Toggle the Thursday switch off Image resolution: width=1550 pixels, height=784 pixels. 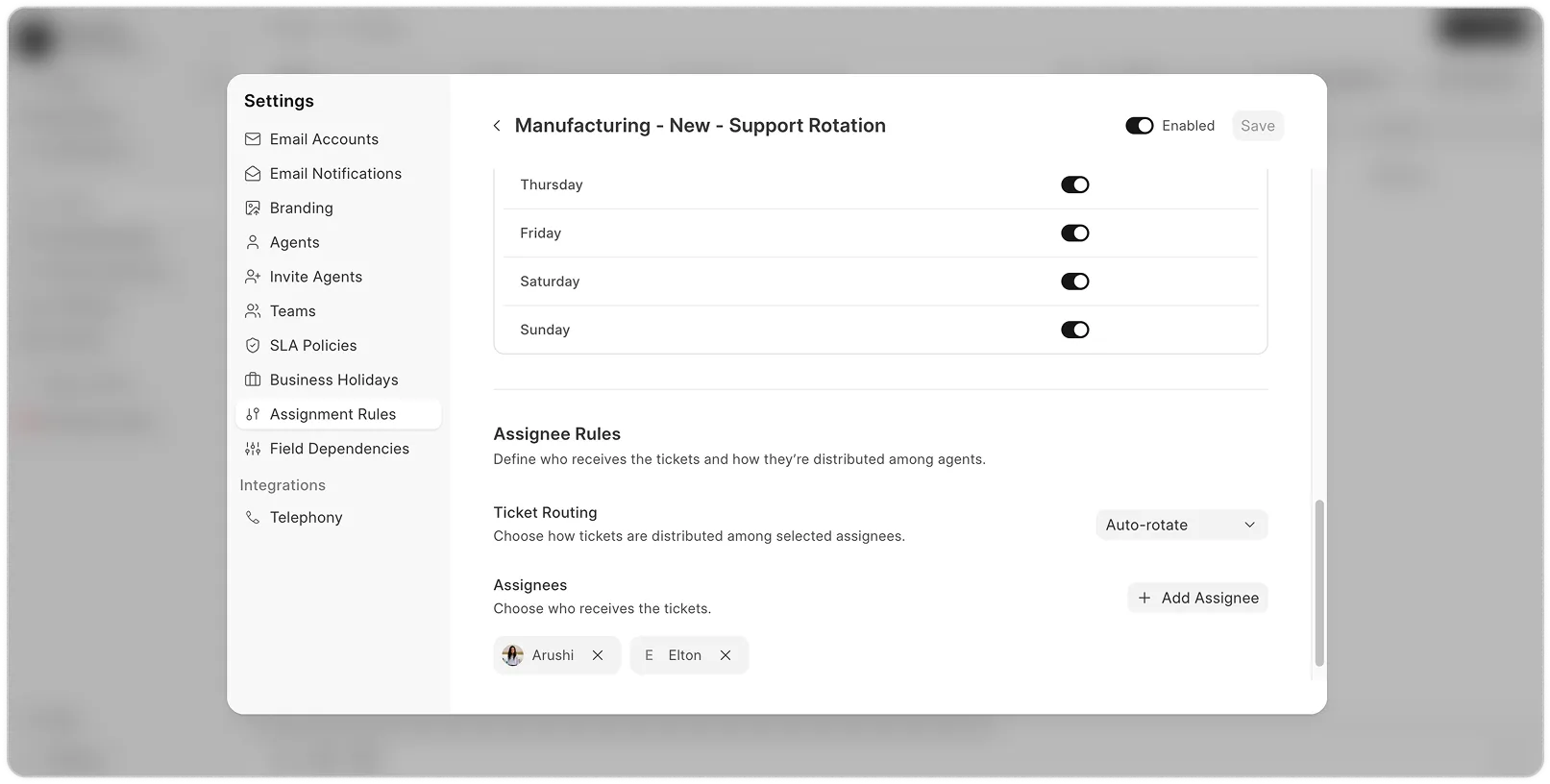pos(1074,184)
